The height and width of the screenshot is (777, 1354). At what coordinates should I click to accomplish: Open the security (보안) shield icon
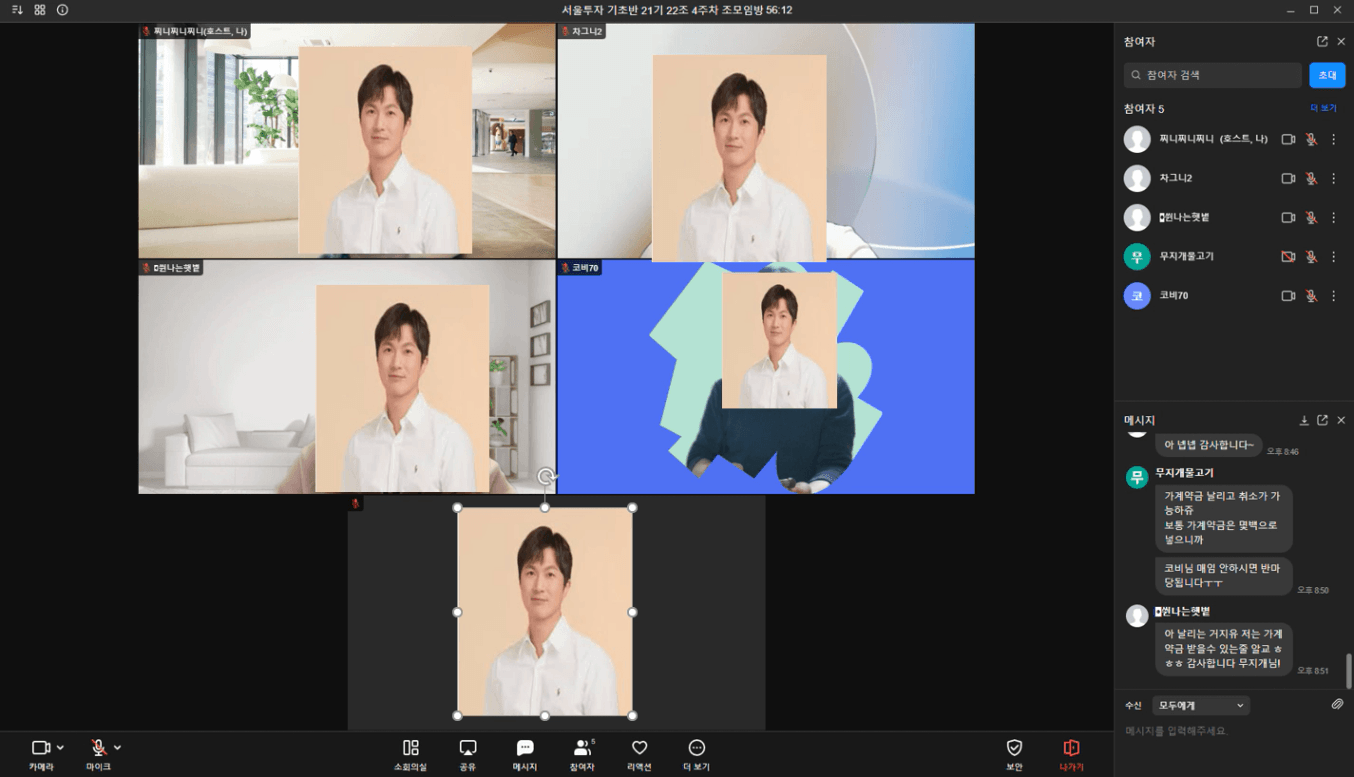pos(1014,749)
